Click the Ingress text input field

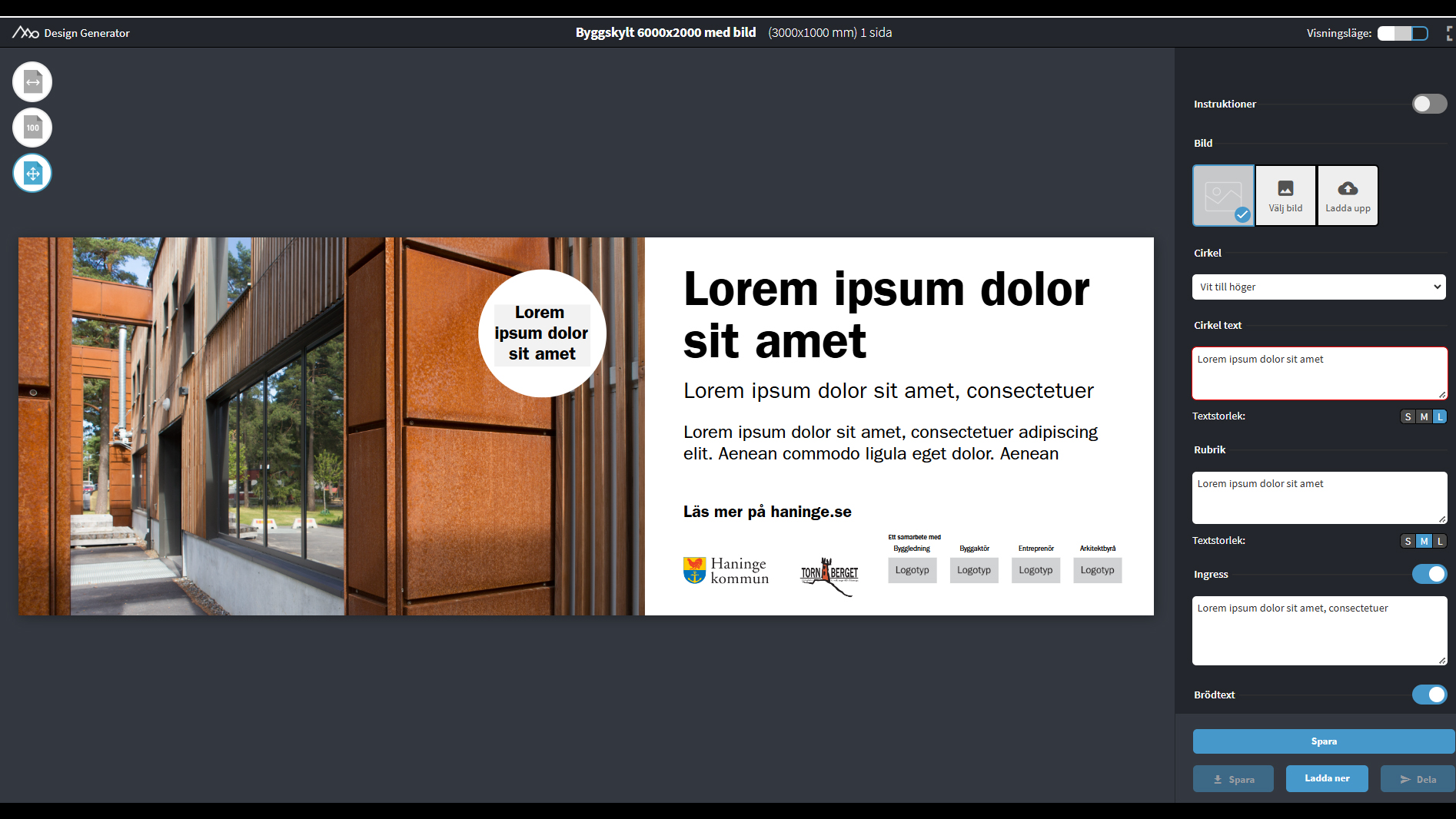[x=1318, y=630]
